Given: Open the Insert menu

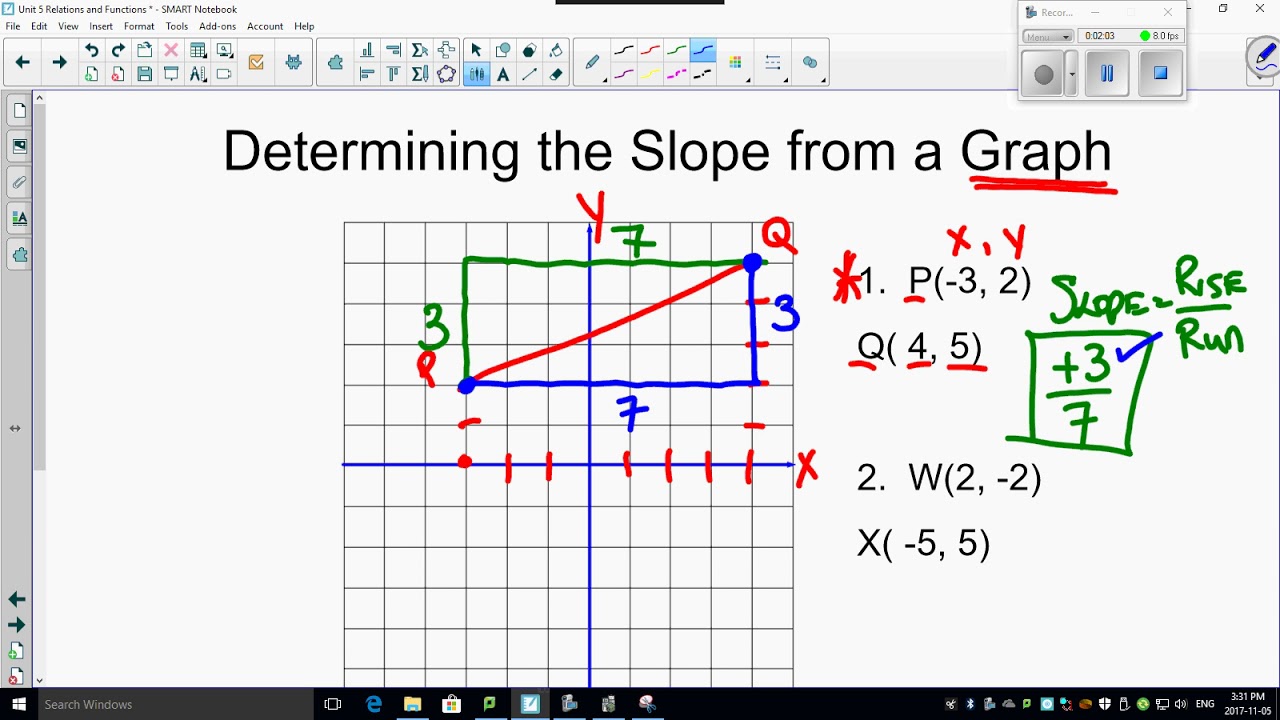Looking at the screenshot, I should [x=101, y=26].
